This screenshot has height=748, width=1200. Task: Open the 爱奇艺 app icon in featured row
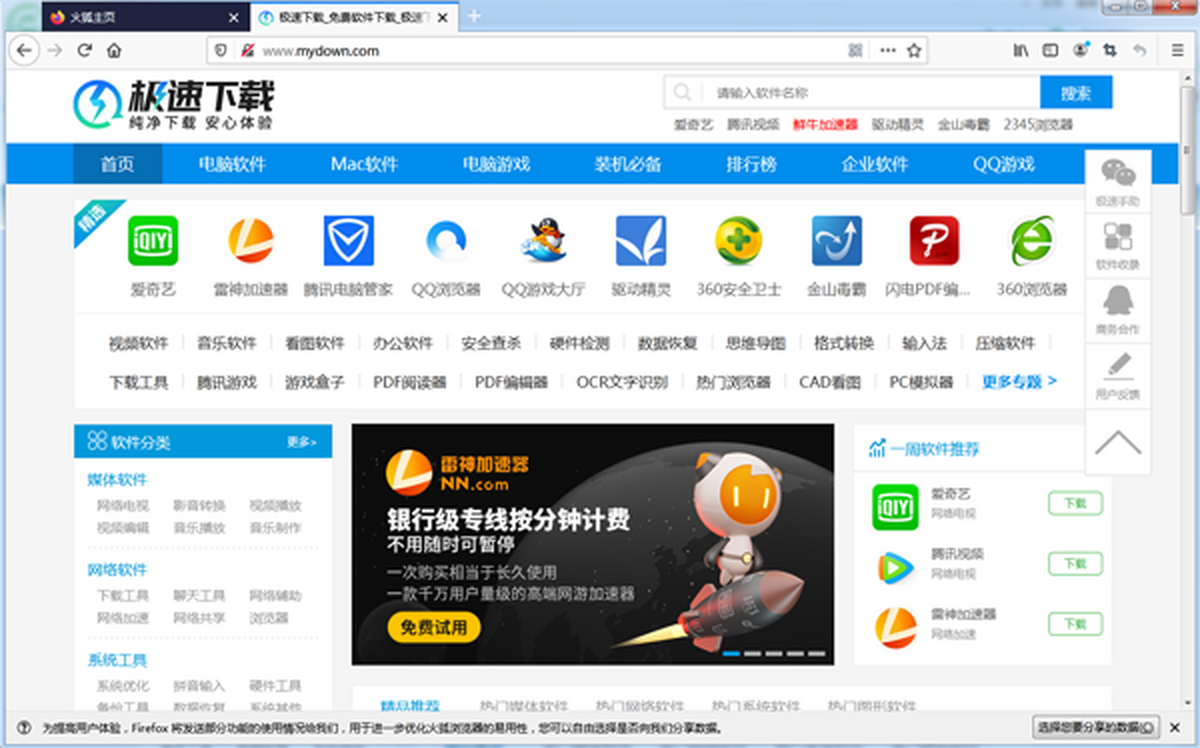153,240
